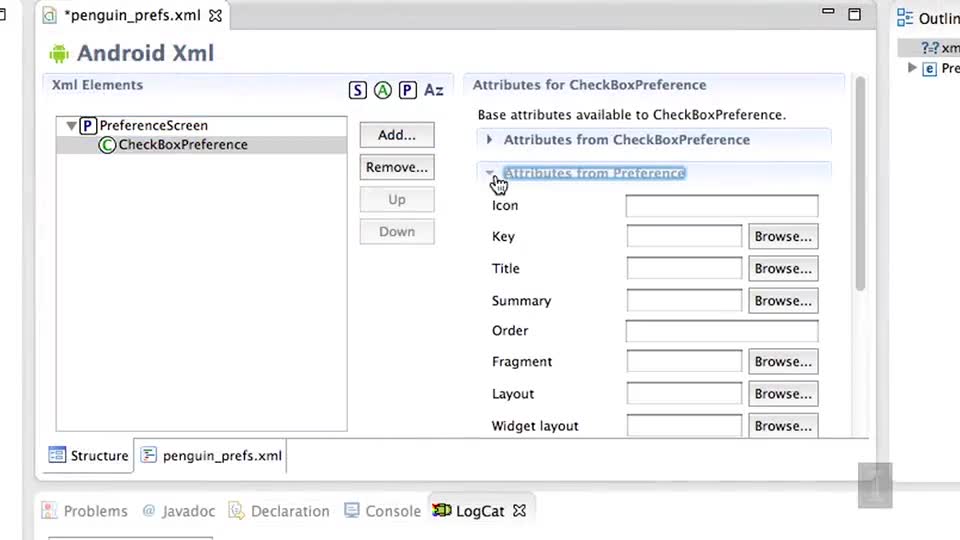Browse for the Key attribute value
960x540 pixels.
click(x=783, y=236)
